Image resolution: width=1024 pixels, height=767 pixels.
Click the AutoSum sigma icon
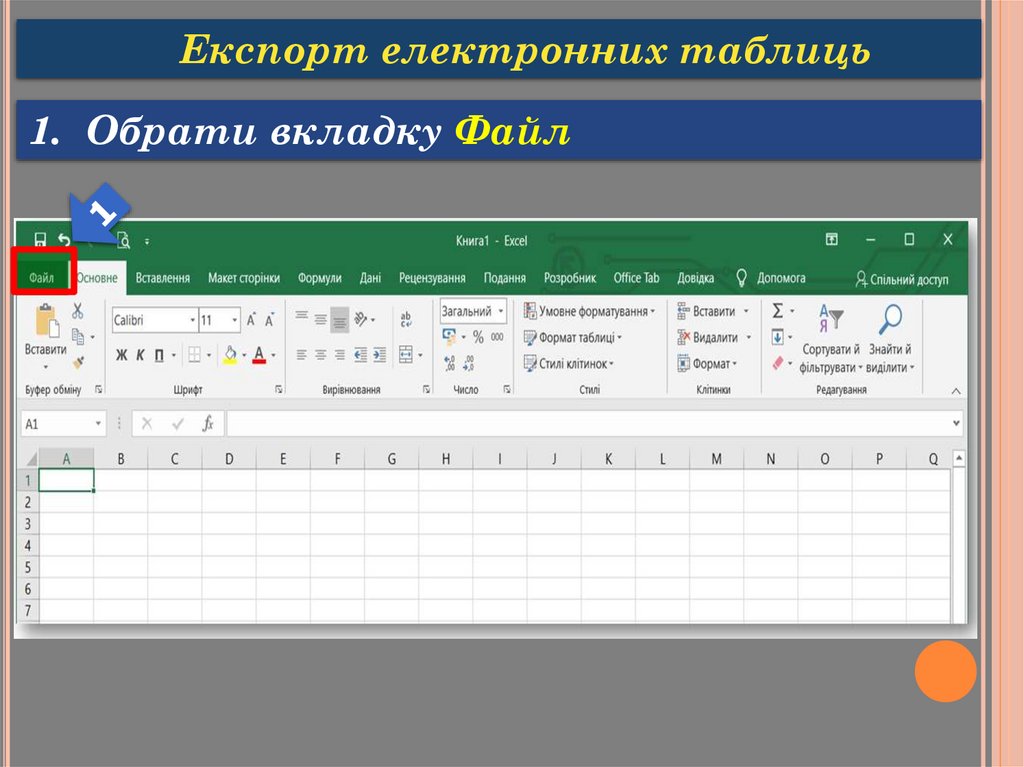778,311
